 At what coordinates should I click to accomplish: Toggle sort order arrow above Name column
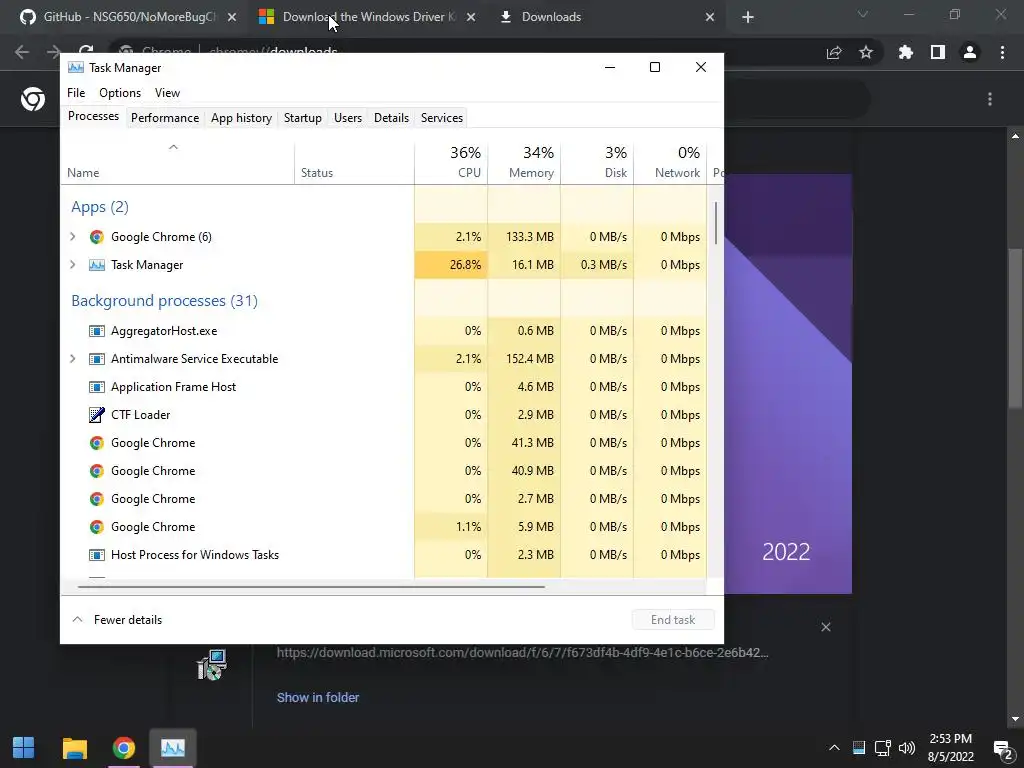[x=173, y=147]
